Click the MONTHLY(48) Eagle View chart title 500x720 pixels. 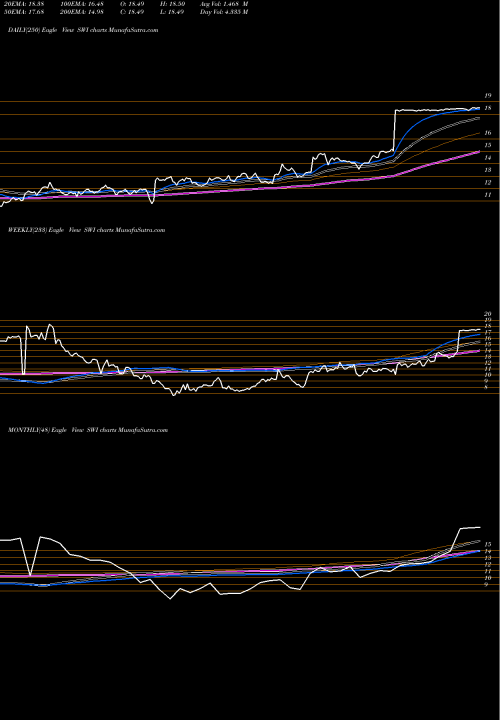click(88, 430)
